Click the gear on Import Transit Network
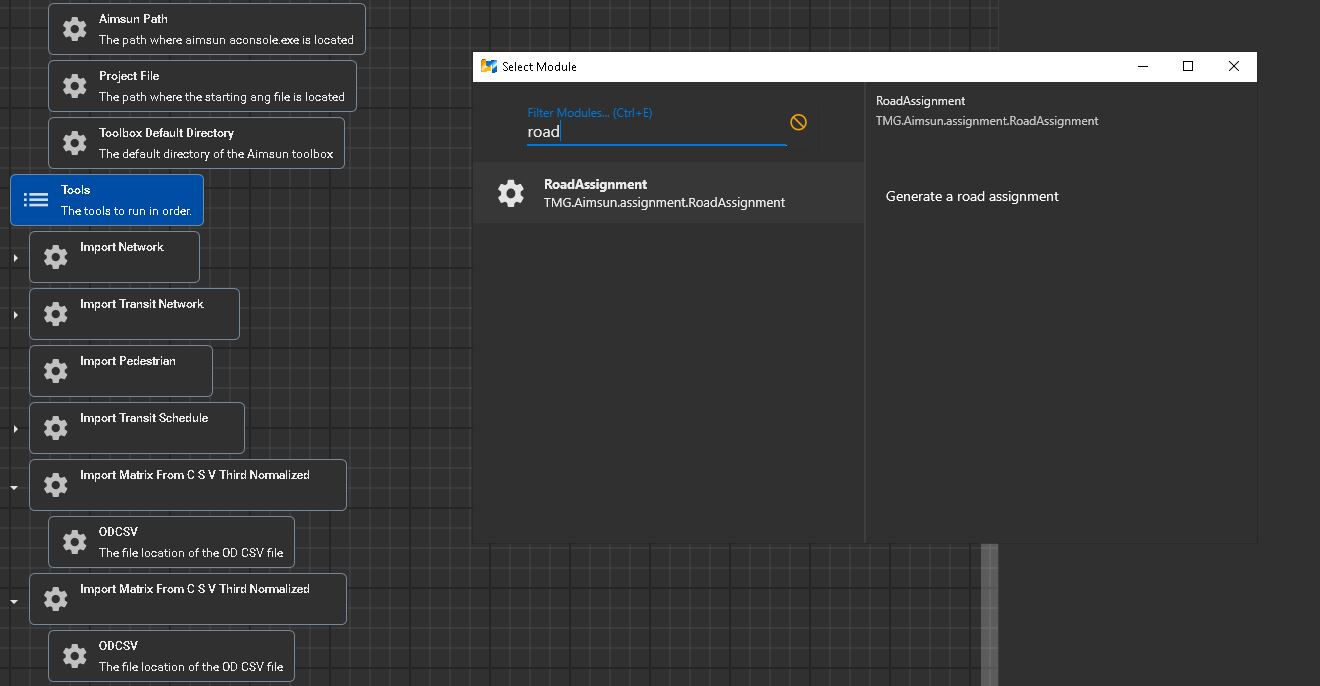Image resolution: width=1320 pixels, height=686 pixels. click(55, 313)
